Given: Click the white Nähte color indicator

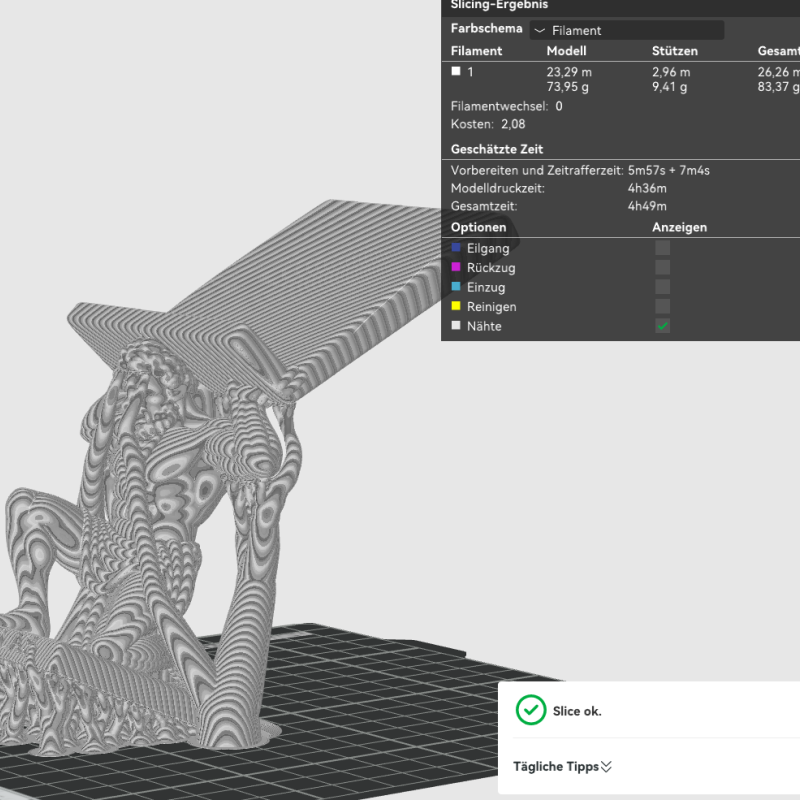Looking at the screenshot, I should tap(458, 326).
